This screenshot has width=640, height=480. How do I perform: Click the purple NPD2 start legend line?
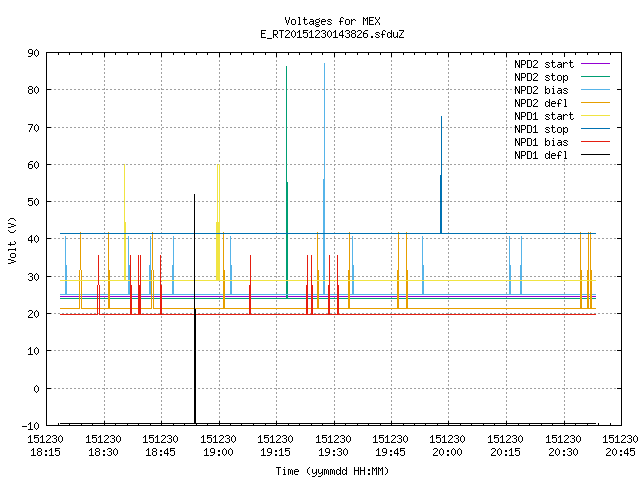click(595, 64)
